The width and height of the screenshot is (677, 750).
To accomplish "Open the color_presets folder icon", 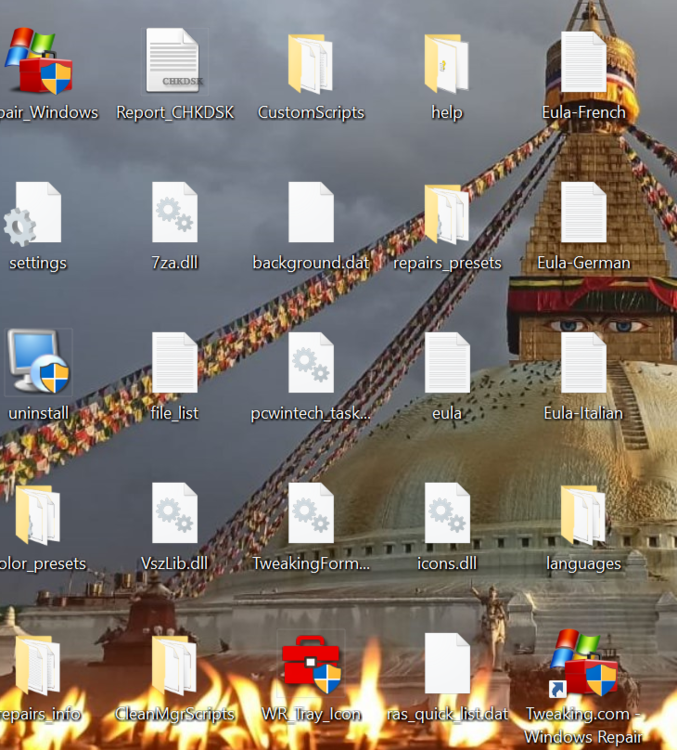I will coord(37,515).
